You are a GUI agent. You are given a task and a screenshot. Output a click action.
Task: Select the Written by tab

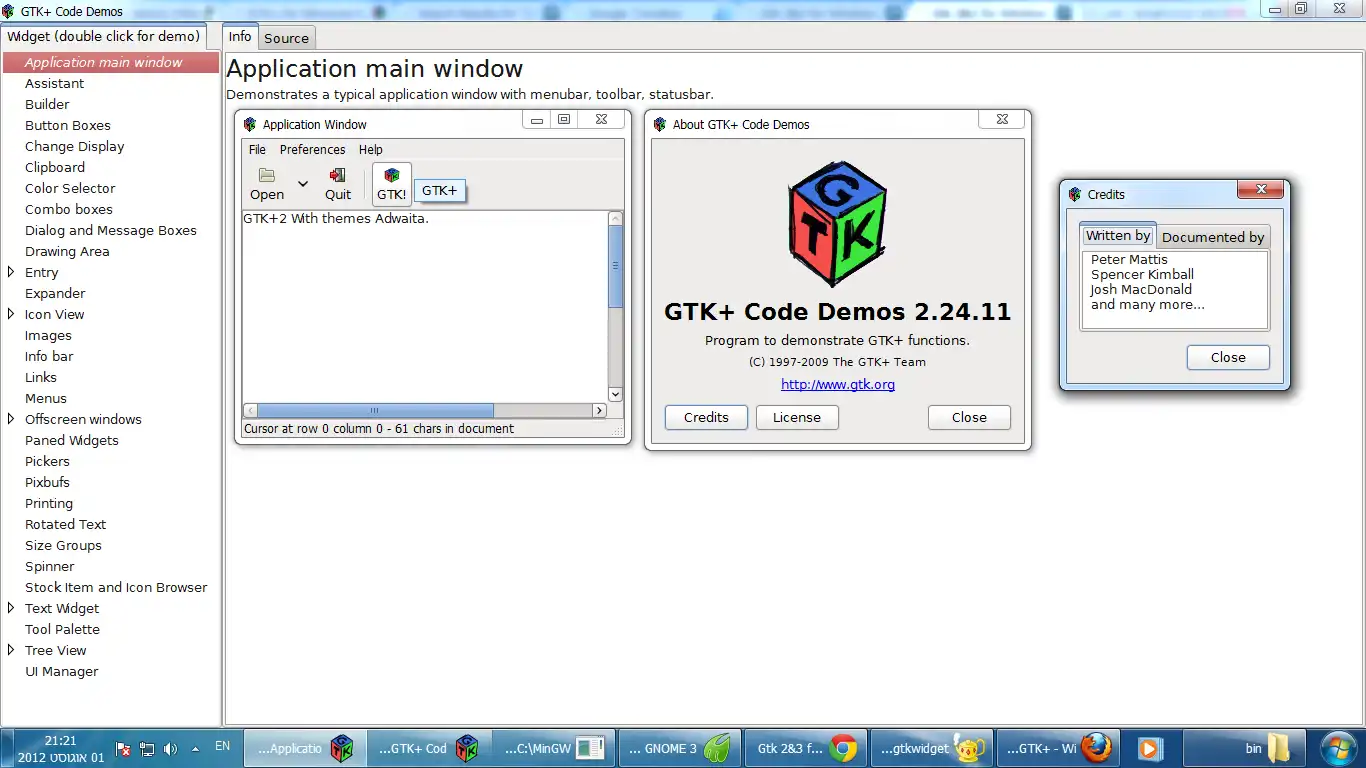pos(1118,236)
